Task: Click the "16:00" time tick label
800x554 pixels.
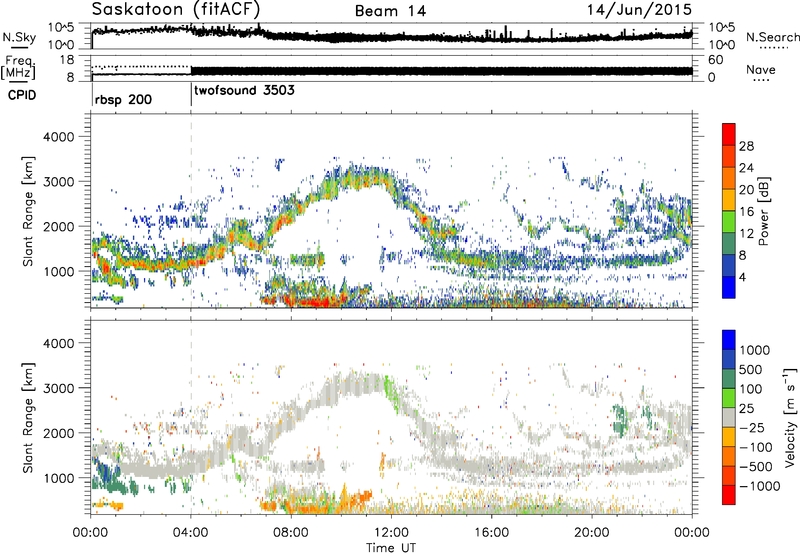Action: (491, 533)
